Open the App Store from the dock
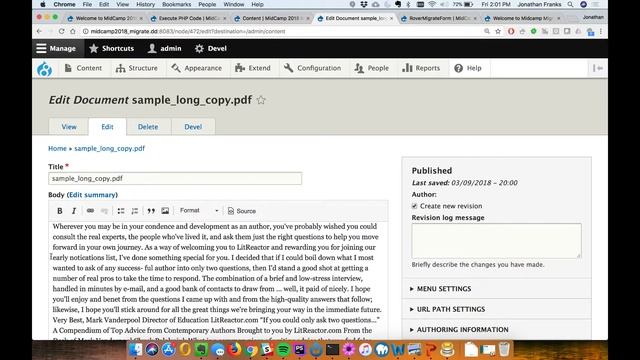The image size is (640, 360). 168,349
